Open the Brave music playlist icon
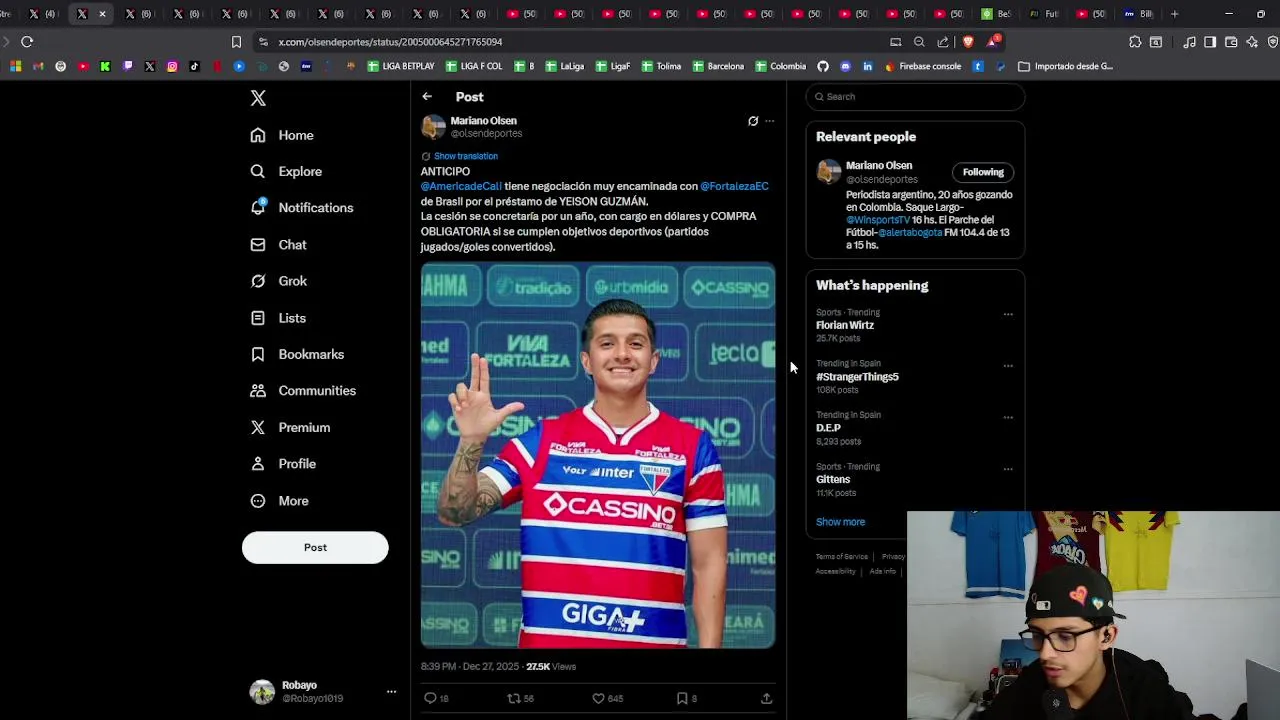 1189,42
